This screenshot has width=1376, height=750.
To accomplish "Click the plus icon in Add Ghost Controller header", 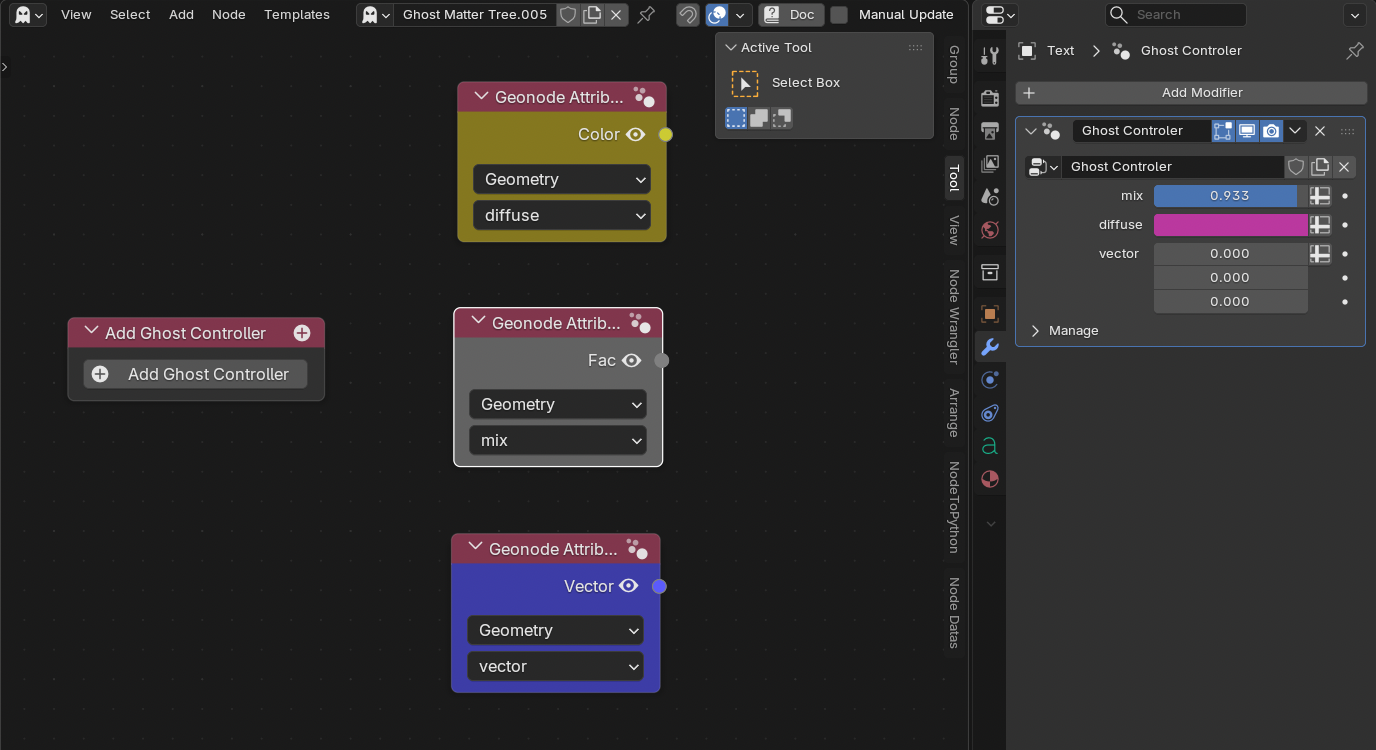I will click(302, 333).
